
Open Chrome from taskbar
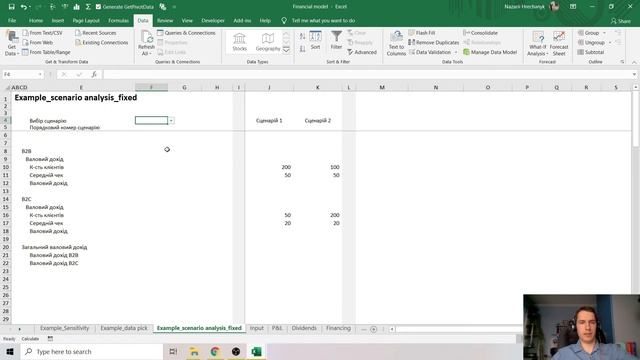pos(215,351)
